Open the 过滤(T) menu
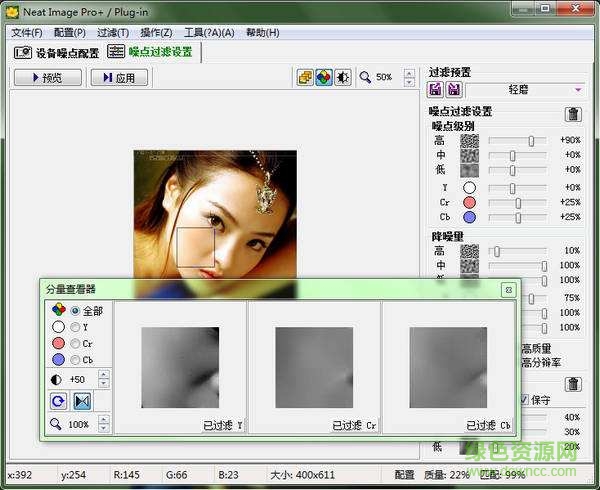600x490 pixels. tap(113, 33)
